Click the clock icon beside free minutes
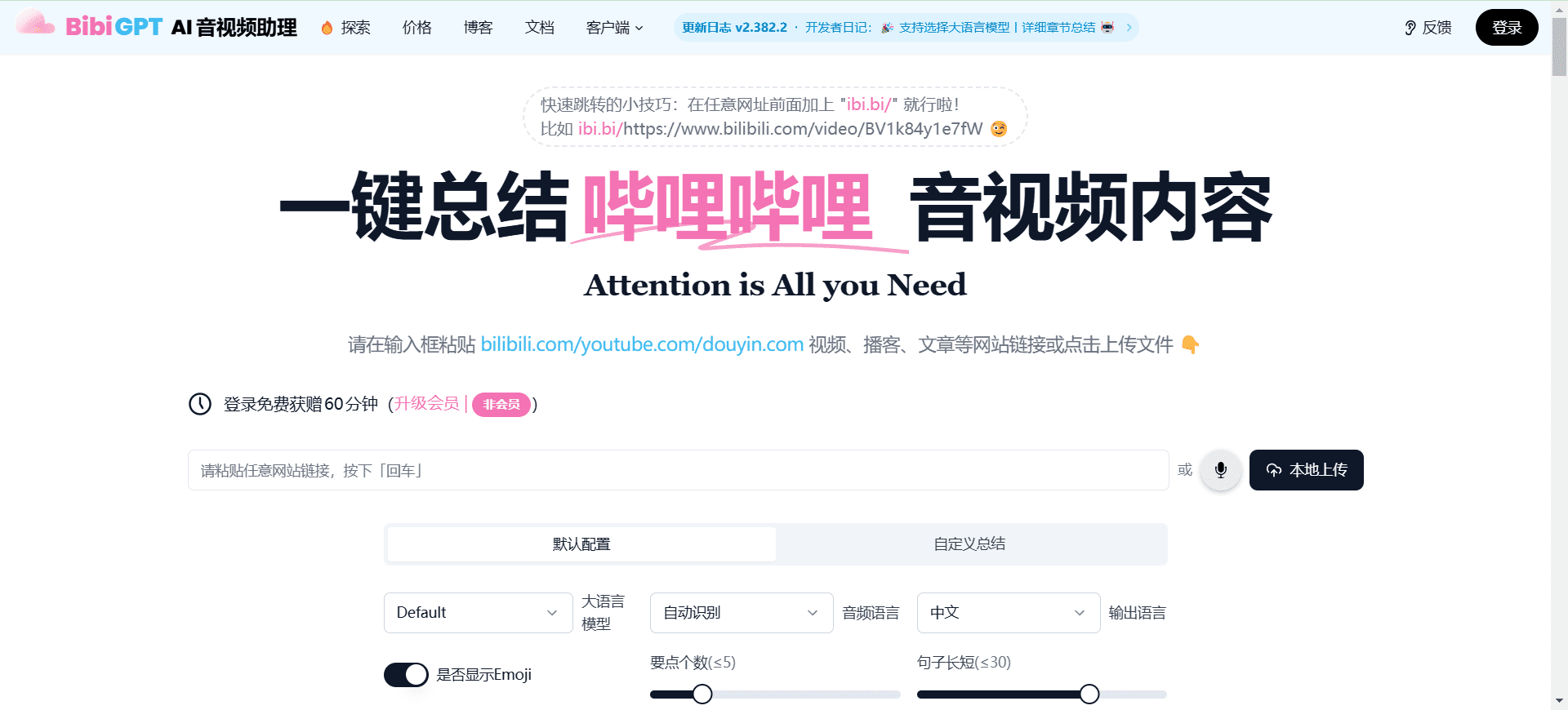 (x=200, y=404)
